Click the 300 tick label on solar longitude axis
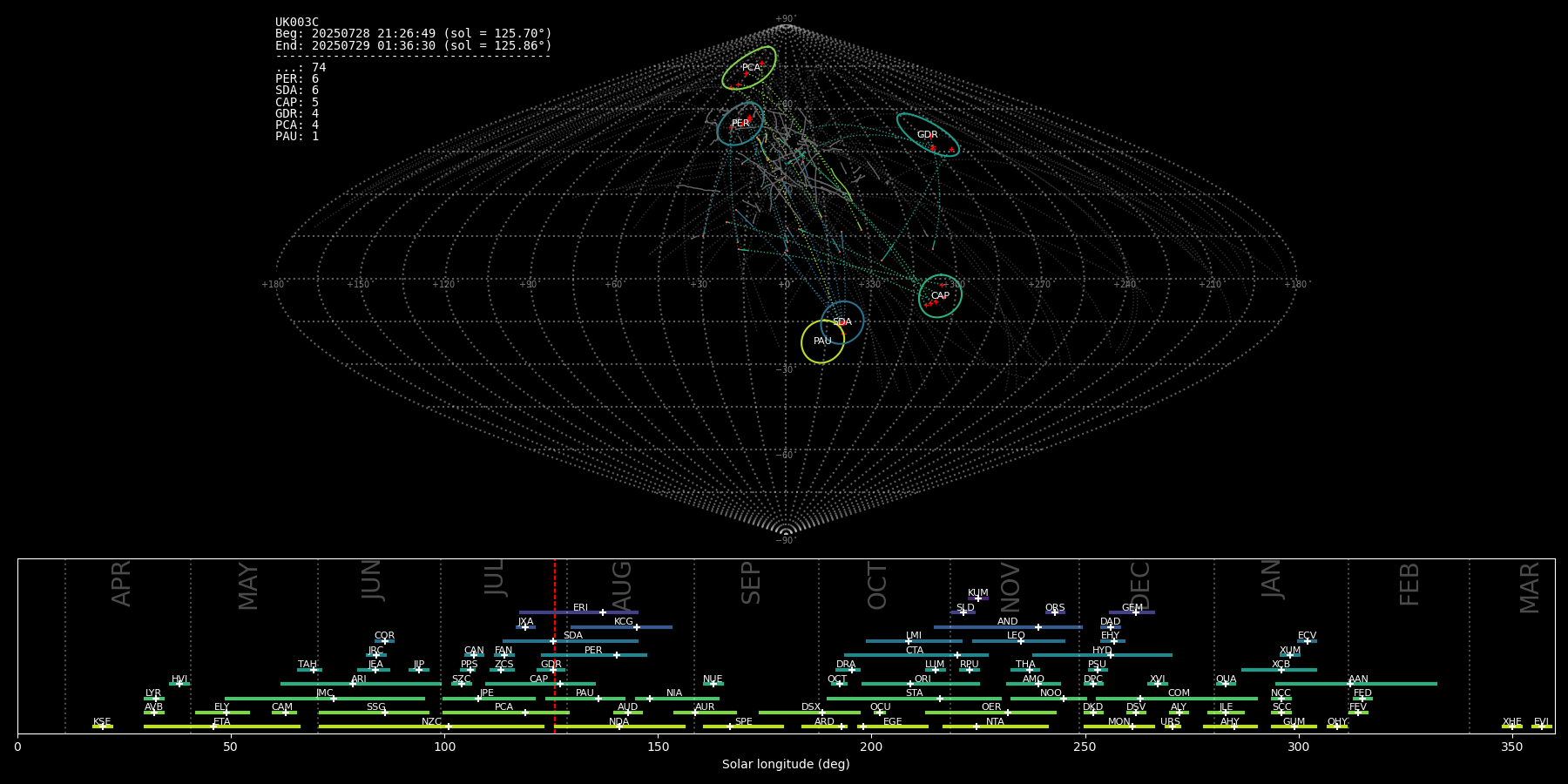The image size is (1568, 784). [1298, 747]
